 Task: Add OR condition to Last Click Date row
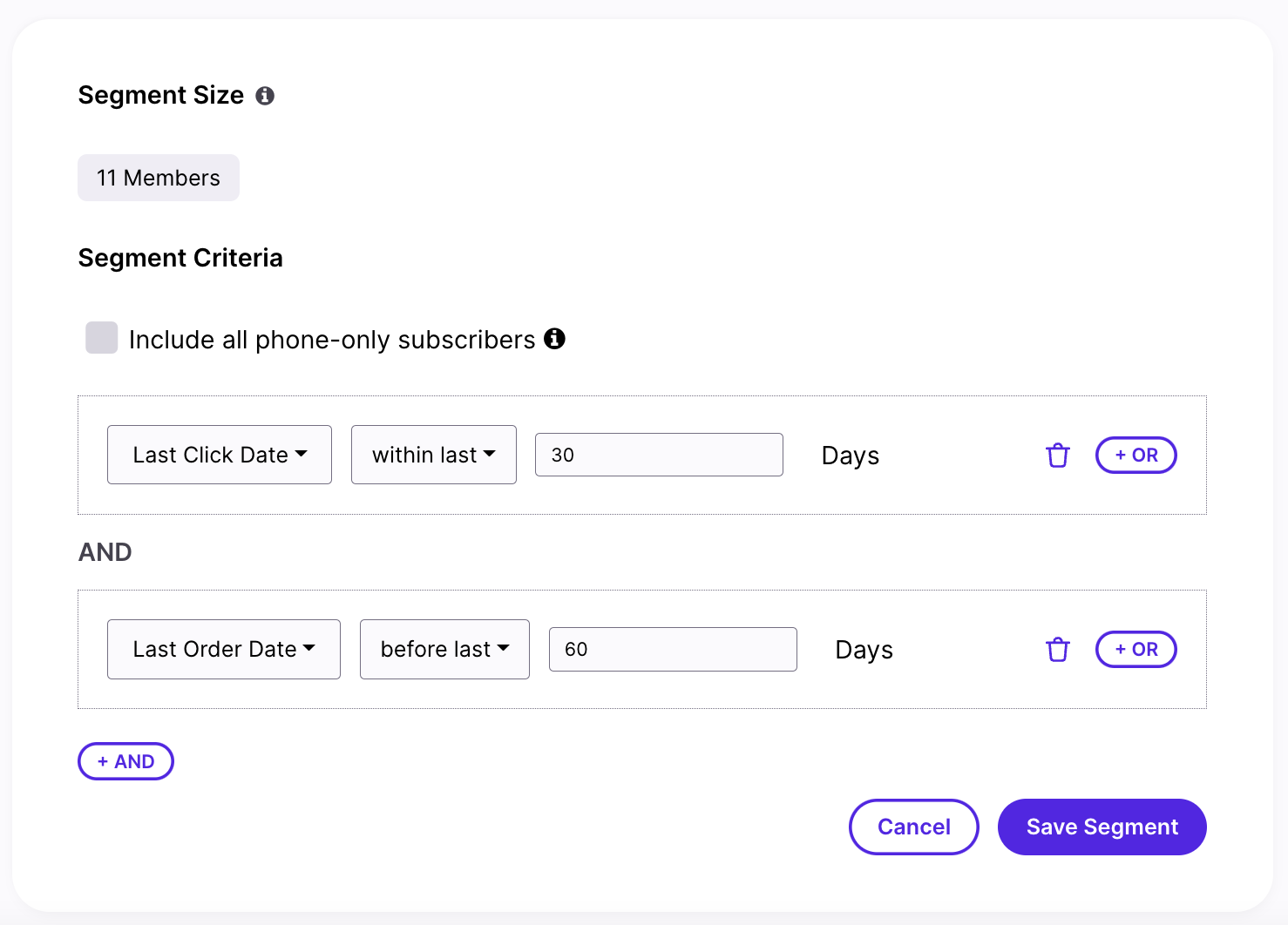click(1135, 456)
